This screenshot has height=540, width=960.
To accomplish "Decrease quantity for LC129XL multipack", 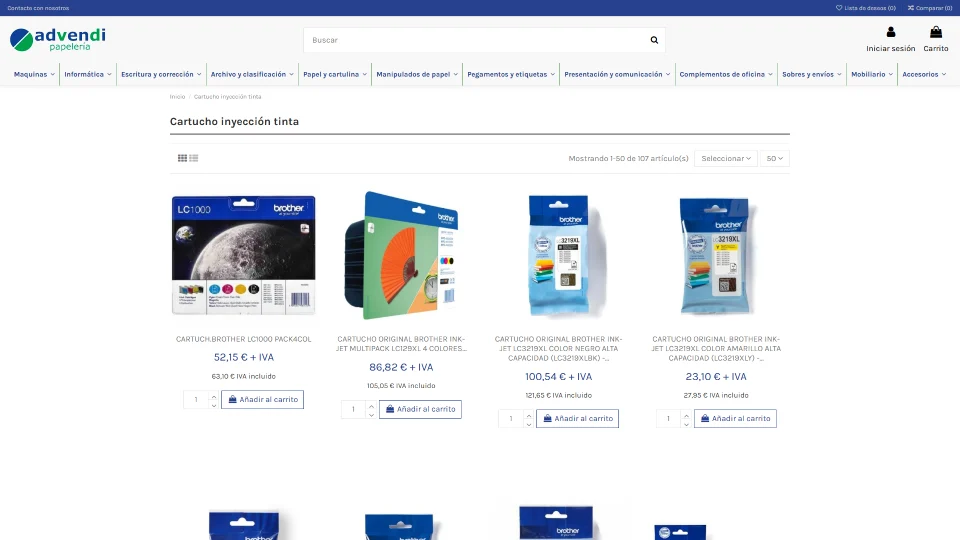I will 371,414.
